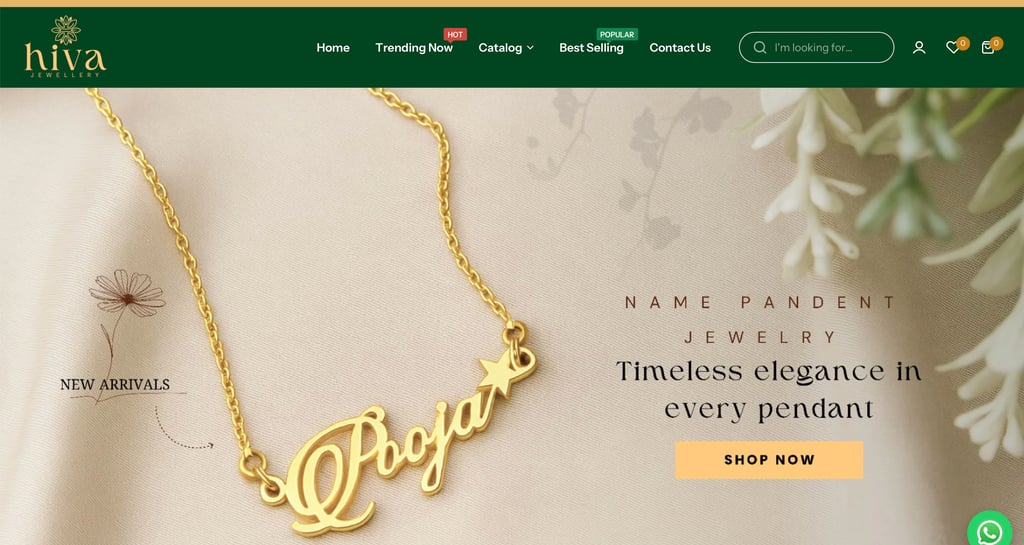
Task: Click the HOT badge above Trending Now
Action: (x=455, y=35)
